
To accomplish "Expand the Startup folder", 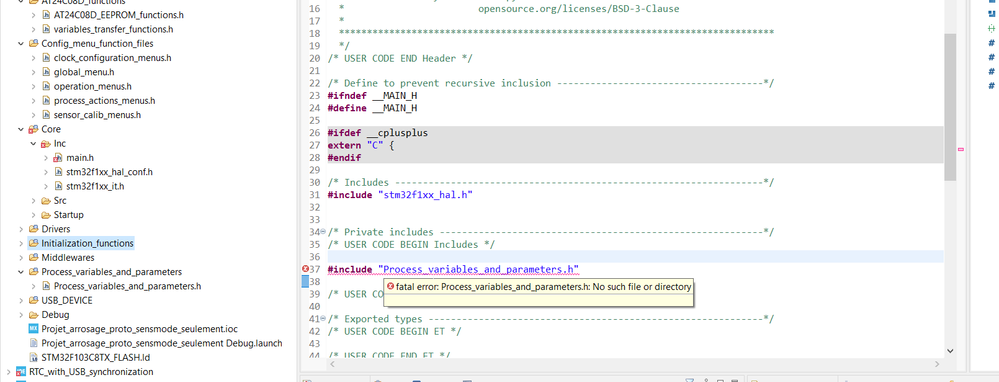I will (33, 215).
